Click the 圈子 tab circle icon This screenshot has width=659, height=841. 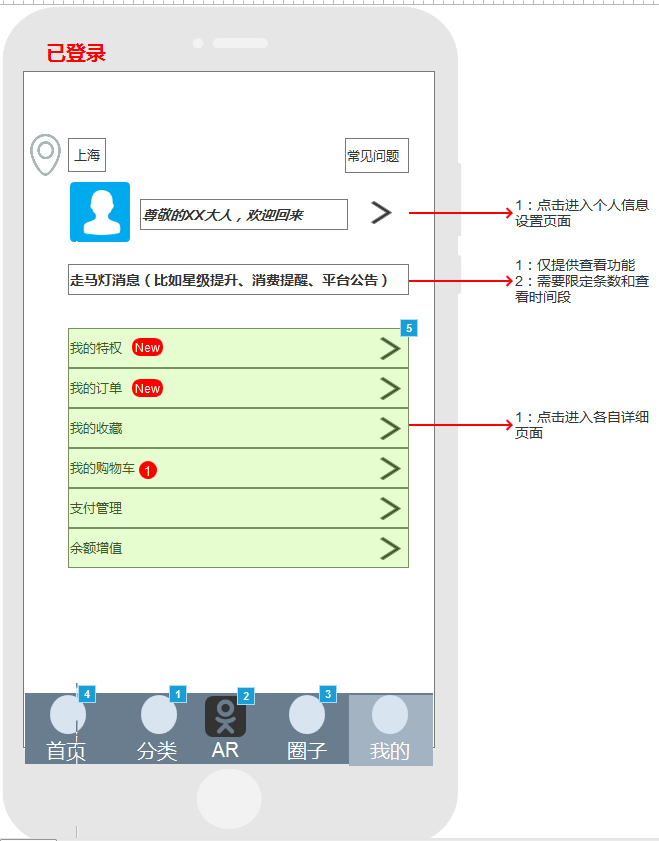[306, 715]
